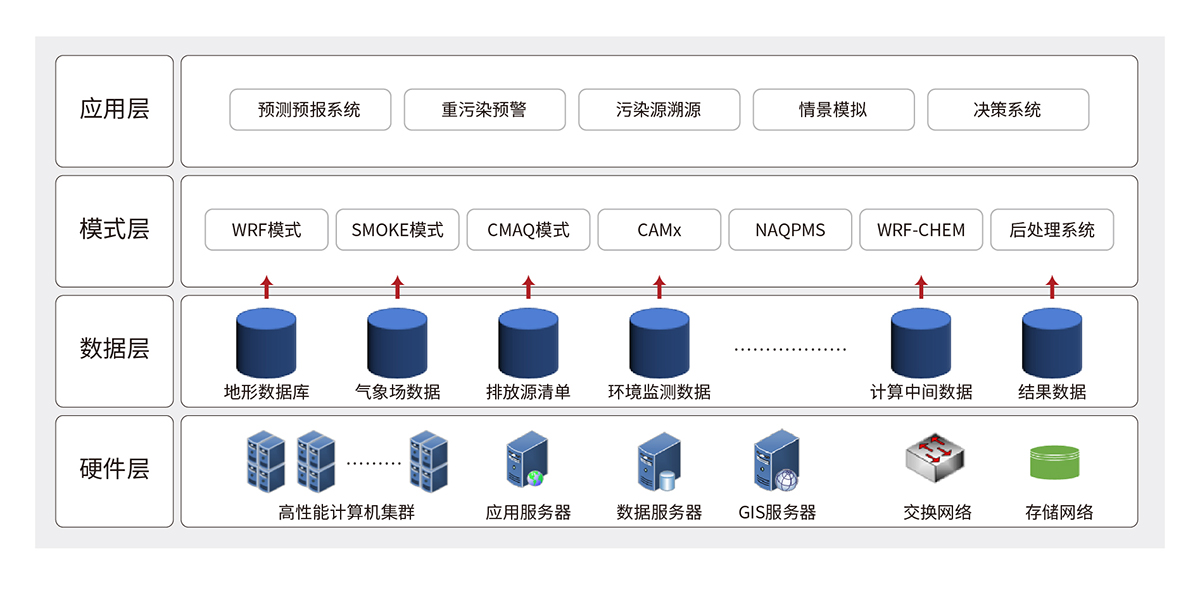Select the 气象场数据 database cylinder
1200x590 pixels.
pyautogui.click(x=397, y=343)
